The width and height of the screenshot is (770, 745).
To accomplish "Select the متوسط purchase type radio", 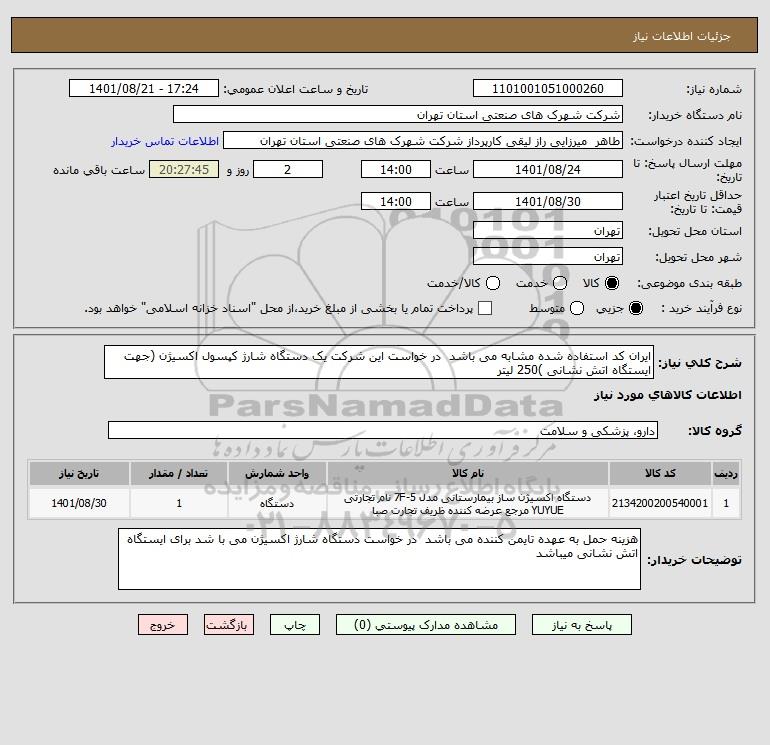I will [577, 308].
